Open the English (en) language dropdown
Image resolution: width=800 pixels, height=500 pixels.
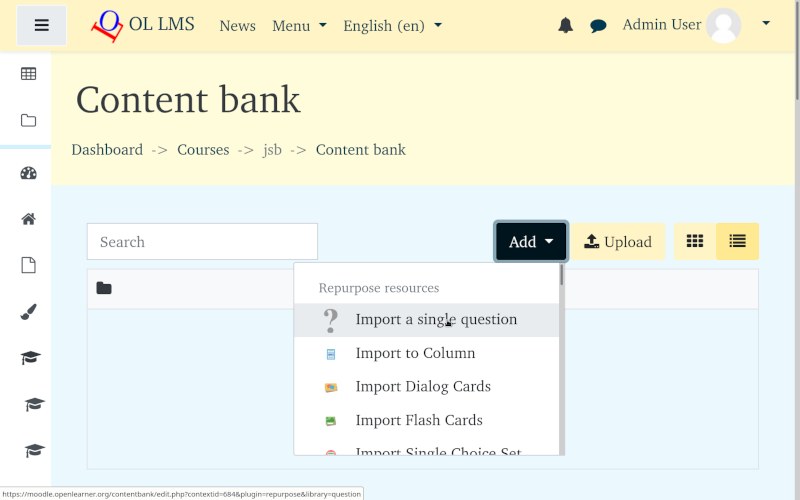392,26
